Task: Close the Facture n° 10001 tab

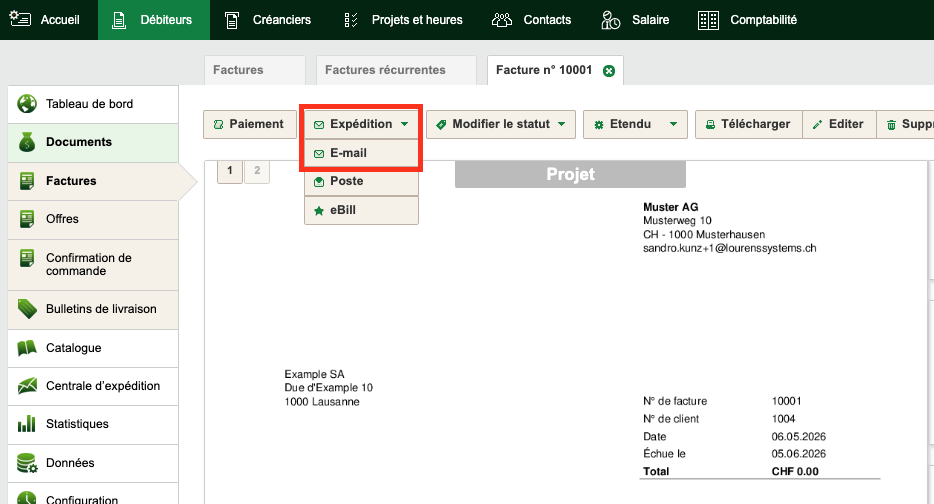Action: pyautogui.click(x=609, y=71)
